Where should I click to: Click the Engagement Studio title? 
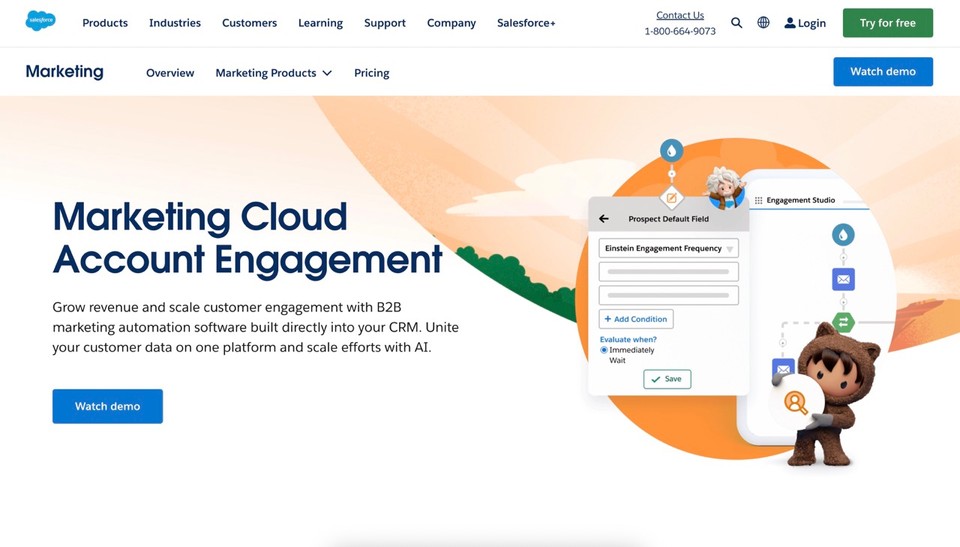pos(801,200)
